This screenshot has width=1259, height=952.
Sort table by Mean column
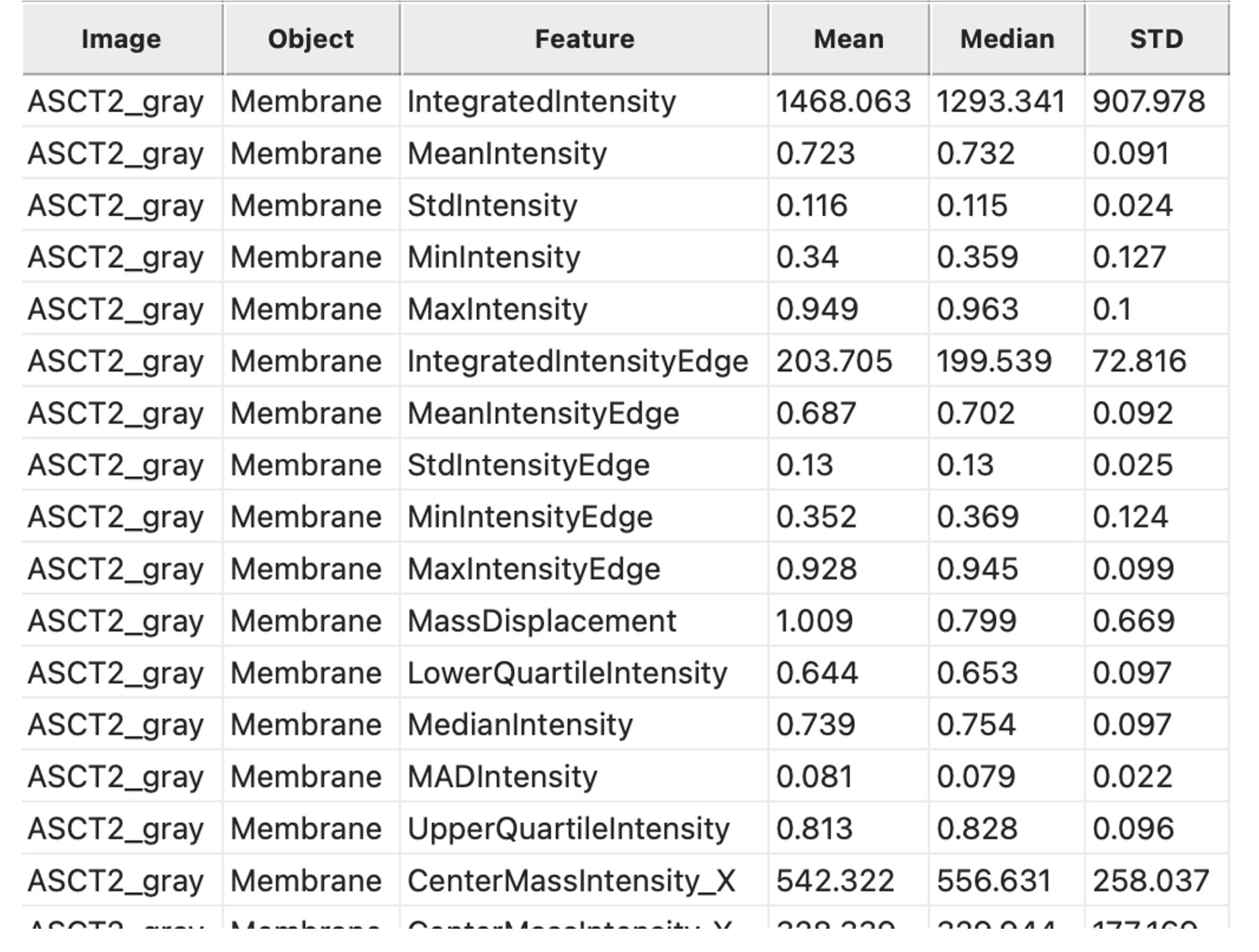[x=849, y=39]
